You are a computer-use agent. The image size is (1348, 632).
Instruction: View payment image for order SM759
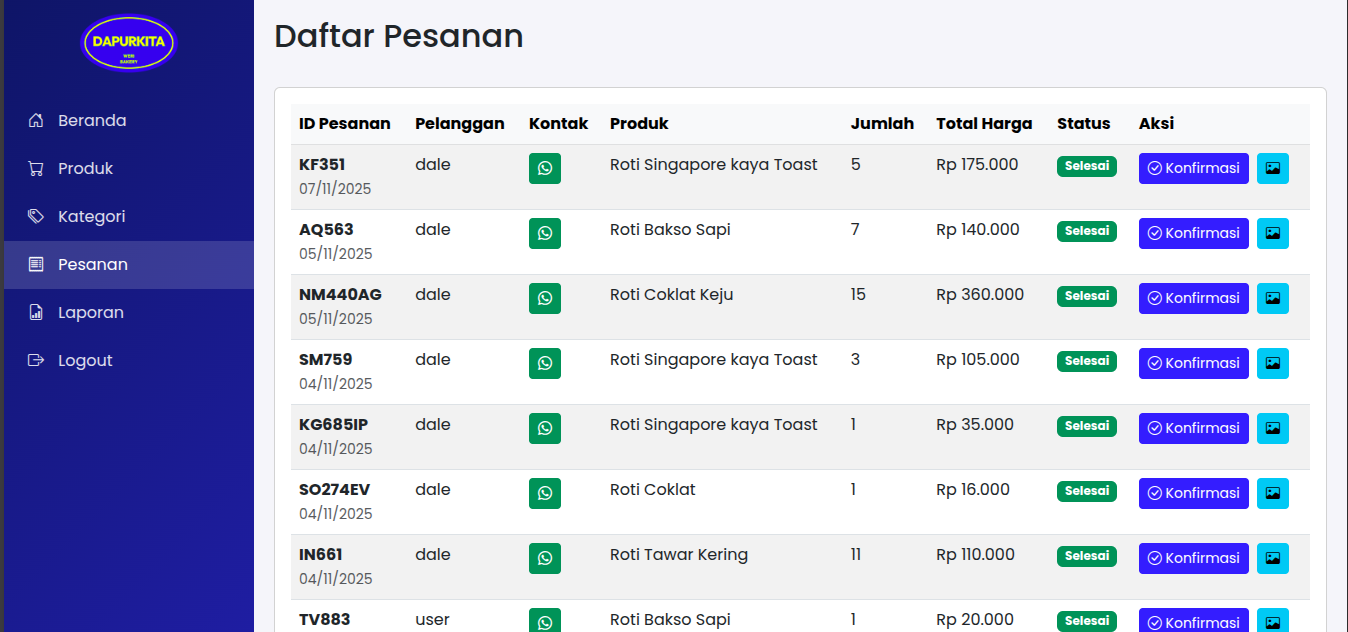(1273, 363)
